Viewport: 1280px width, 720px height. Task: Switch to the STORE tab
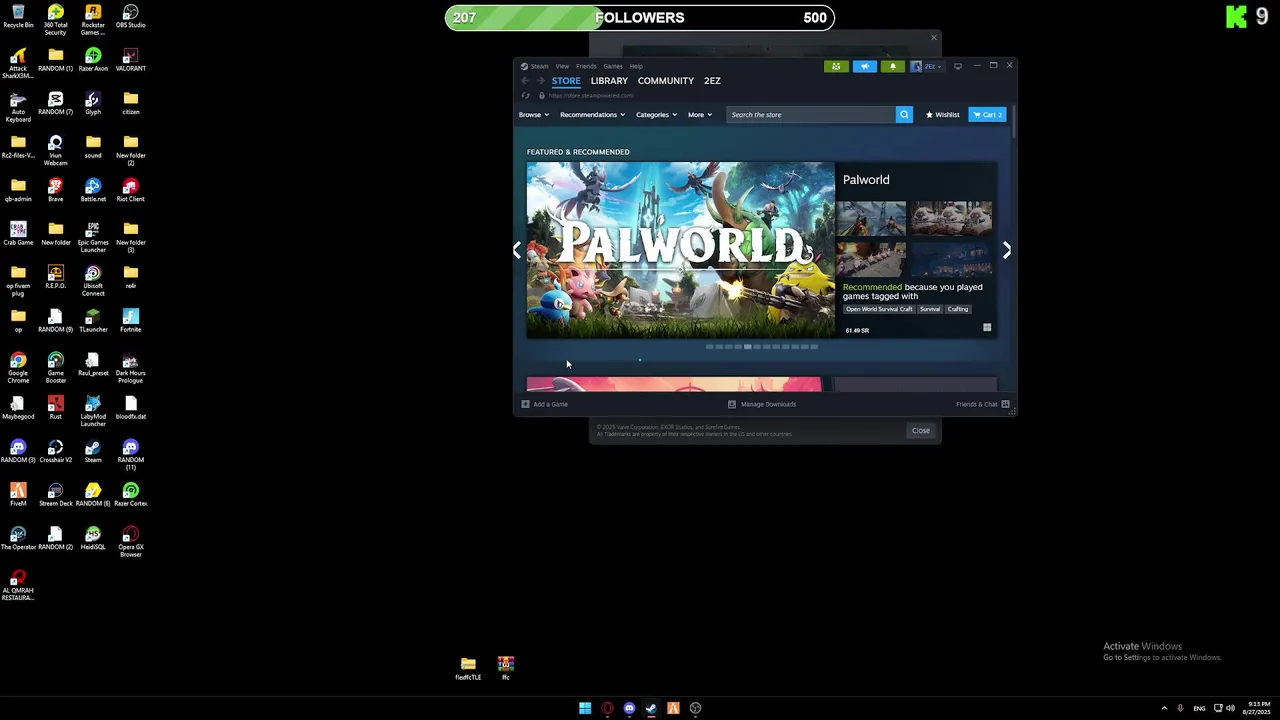pos(566,81)
